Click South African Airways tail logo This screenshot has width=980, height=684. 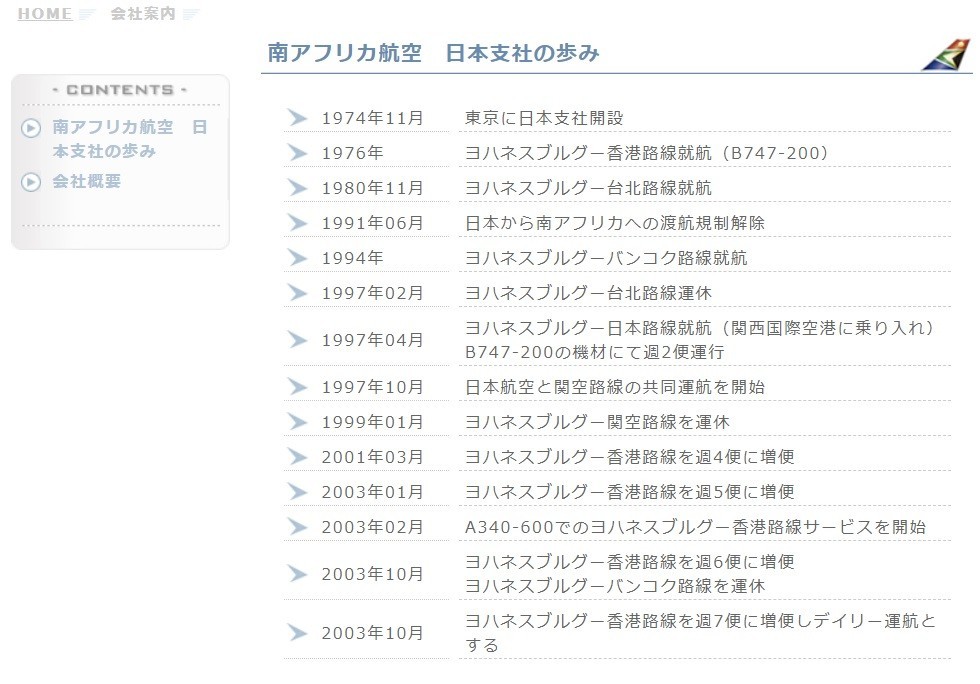(948, 54)
